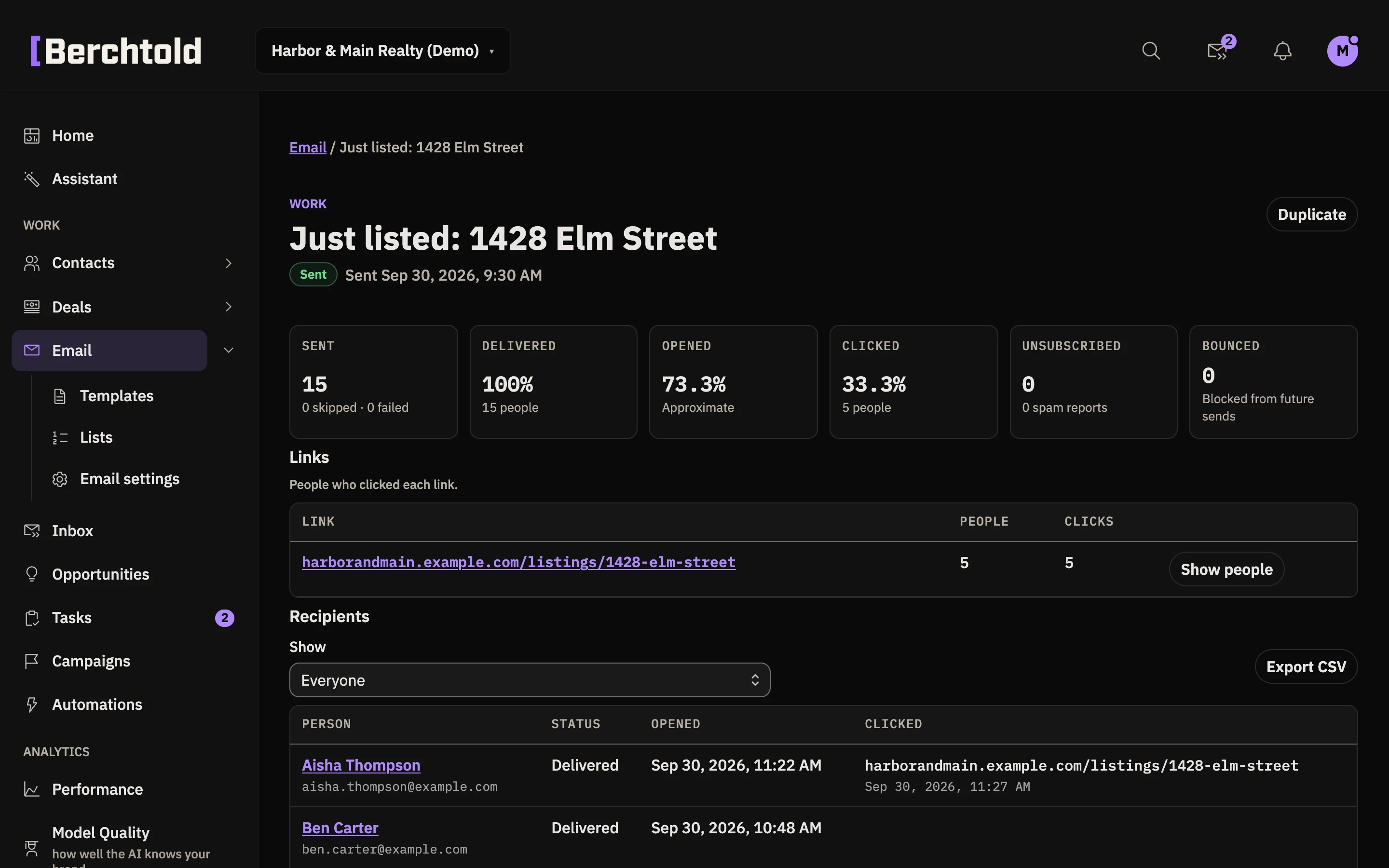Expand the Contacts submenu chevron
1389x868 pixels.
click(x=229, y=263)
